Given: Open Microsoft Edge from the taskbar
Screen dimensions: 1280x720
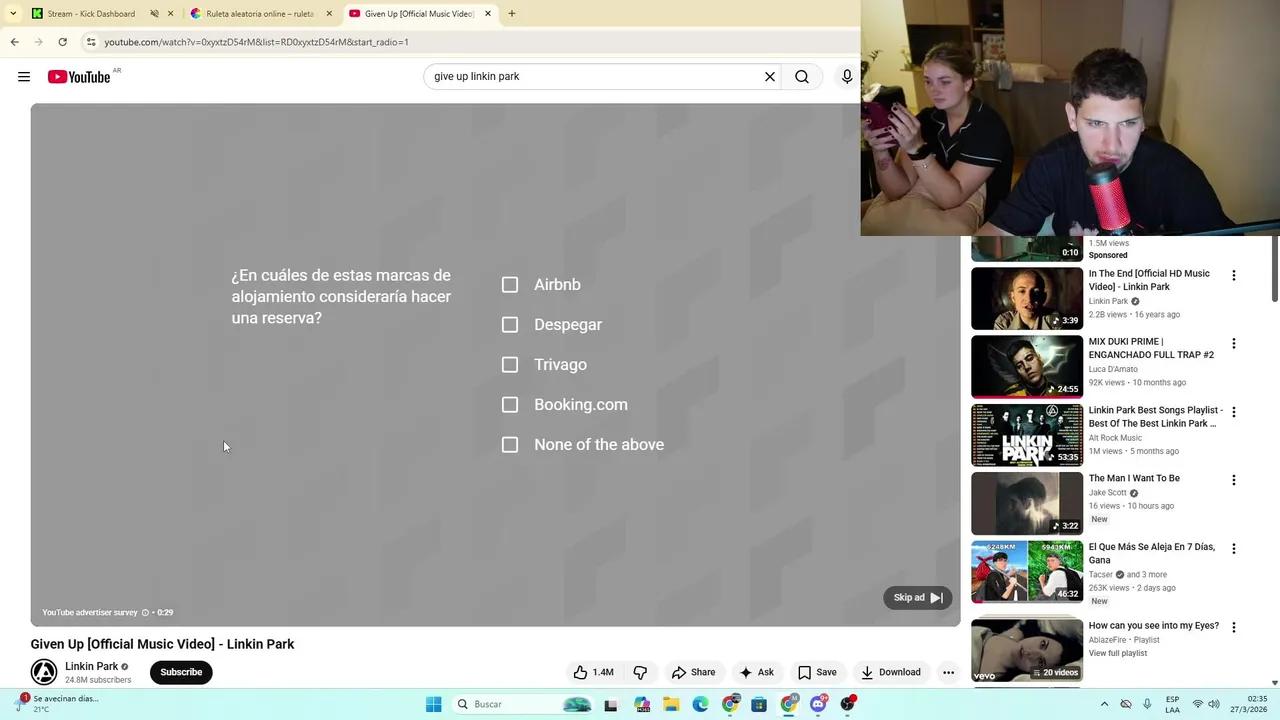Looking at the screenshot, I should point(700,704).
